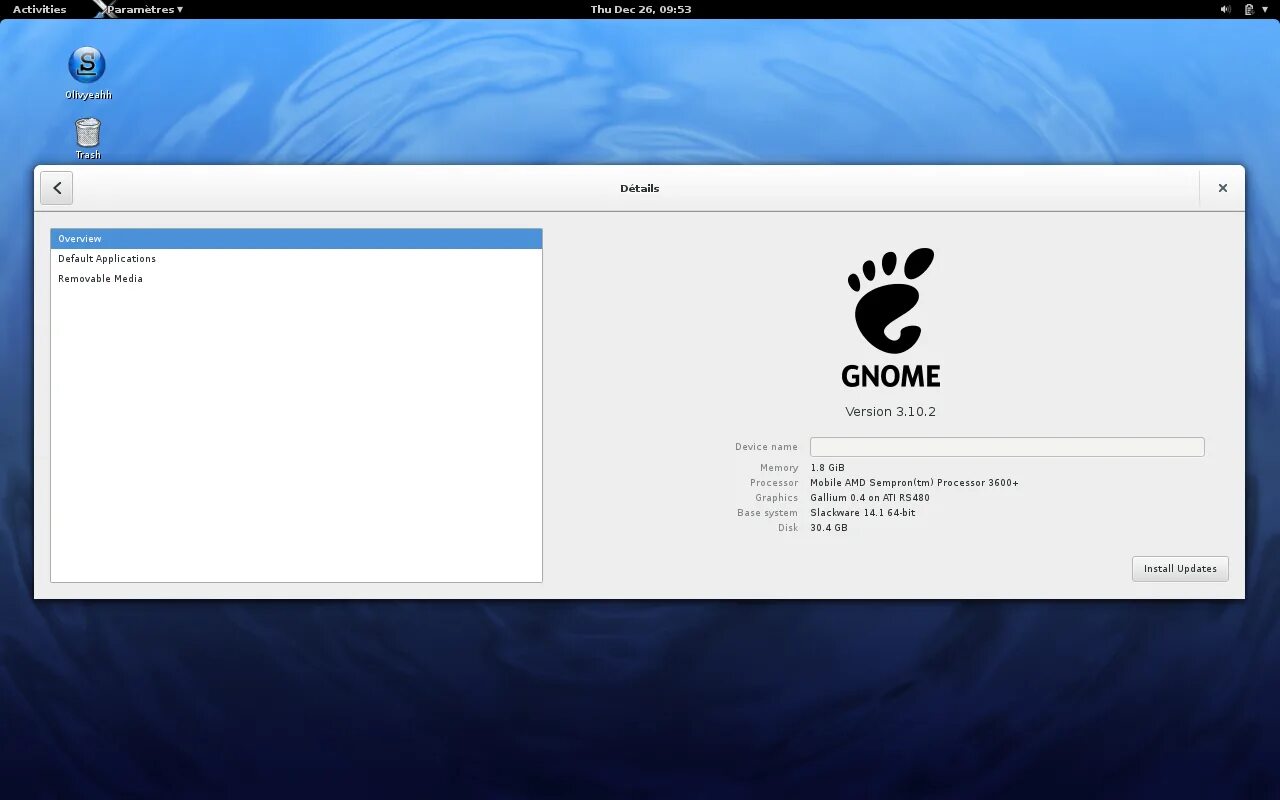Open the volume speaker icon in top bar

pyautogui.click(x=1226, y=9)
